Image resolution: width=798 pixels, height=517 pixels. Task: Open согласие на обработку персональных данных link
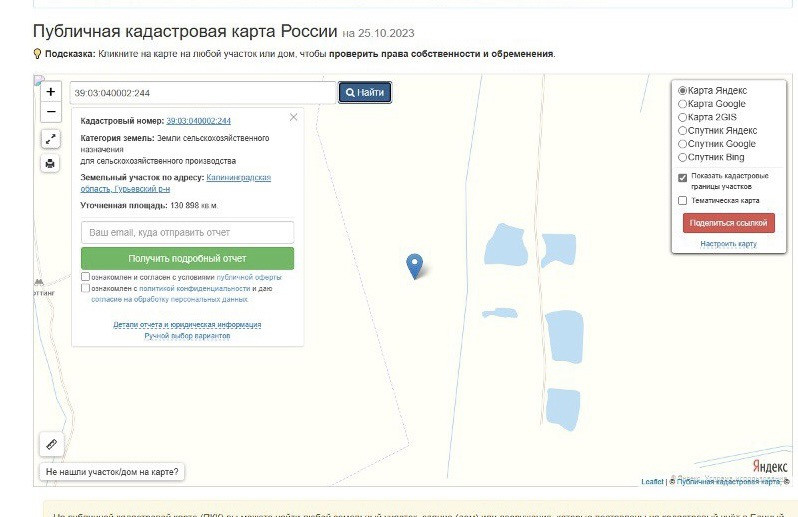click(x=169, y=299)
